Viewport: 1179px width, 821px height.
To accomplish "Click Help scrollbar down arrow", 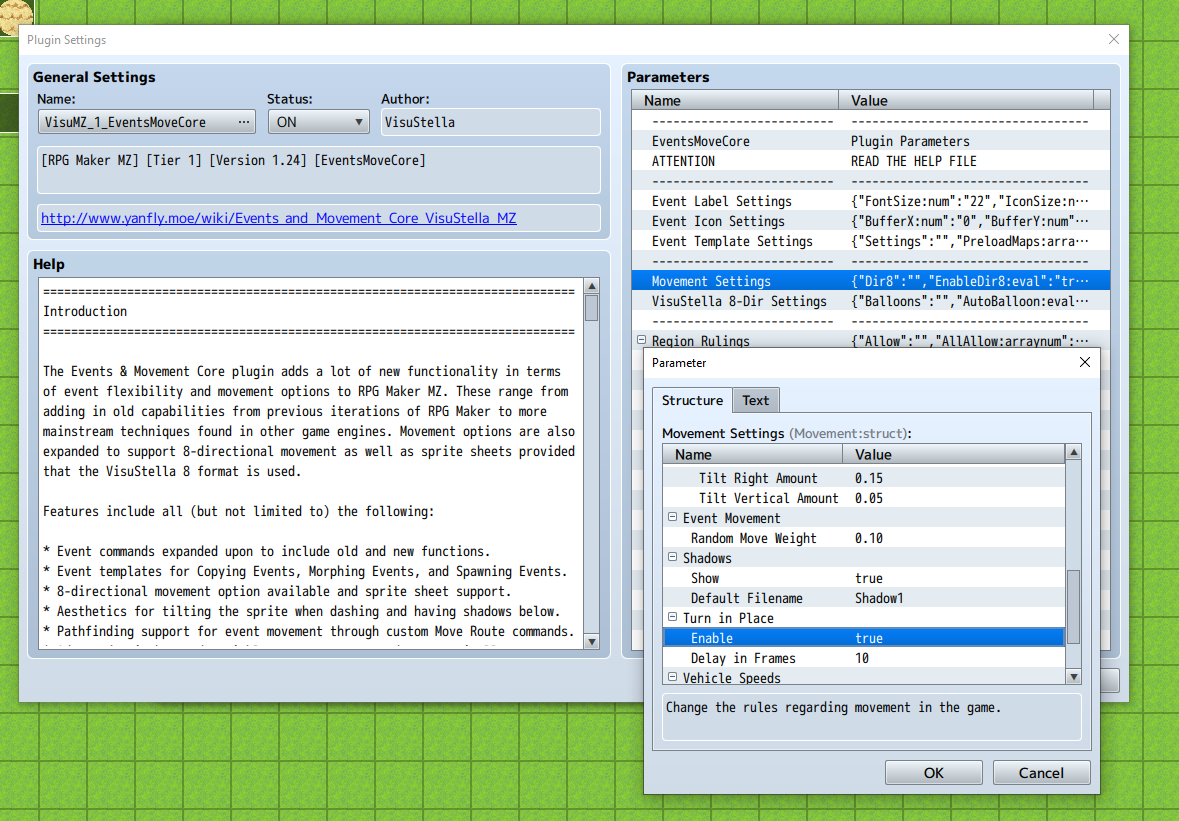I will [592, 641].
